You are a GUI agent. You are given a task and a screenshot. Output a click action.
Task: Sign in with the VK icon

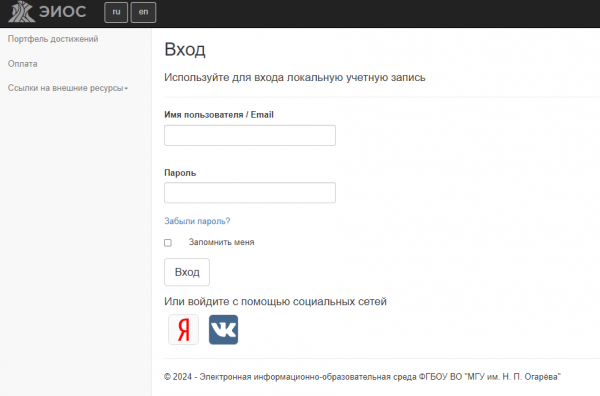pyautogui.click(x=223, y=329)
